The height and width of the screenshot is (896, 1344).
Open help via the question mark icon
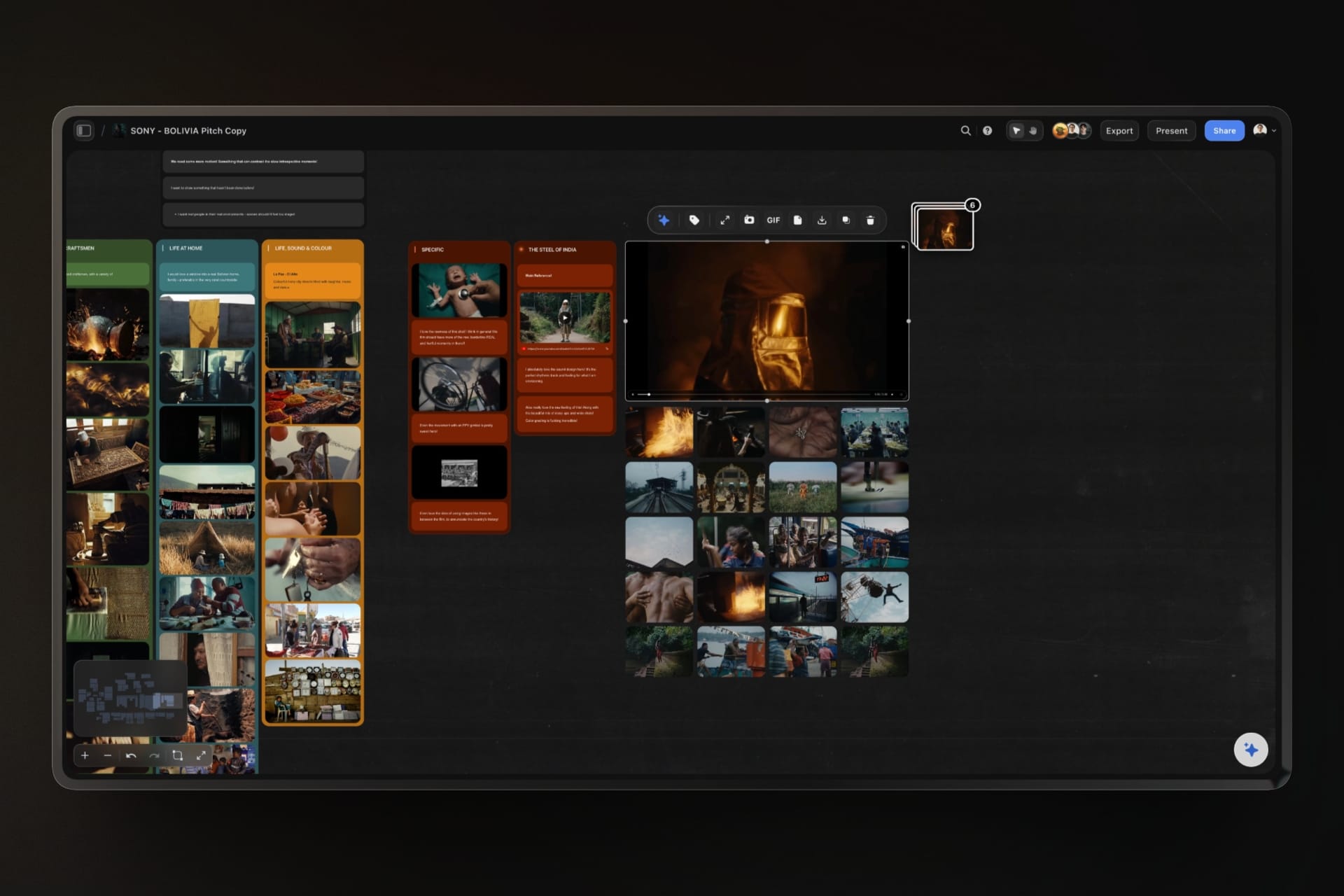[987, 131]
